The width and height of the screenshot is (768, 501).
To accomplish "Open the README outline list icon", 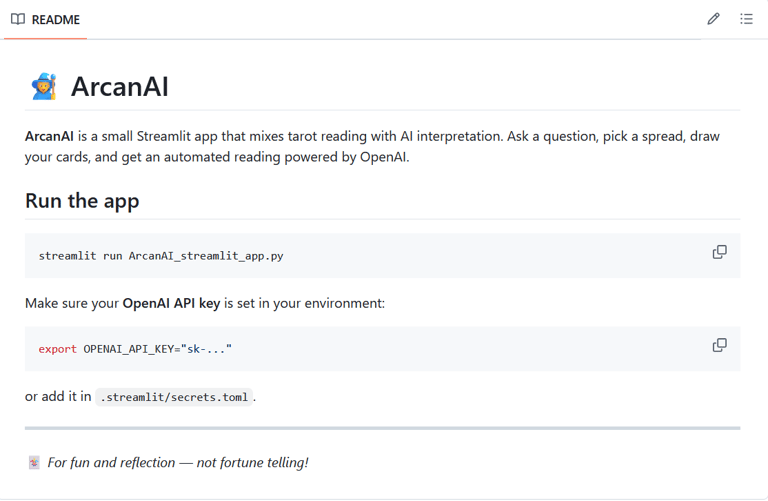I will (x=746, y=19).
